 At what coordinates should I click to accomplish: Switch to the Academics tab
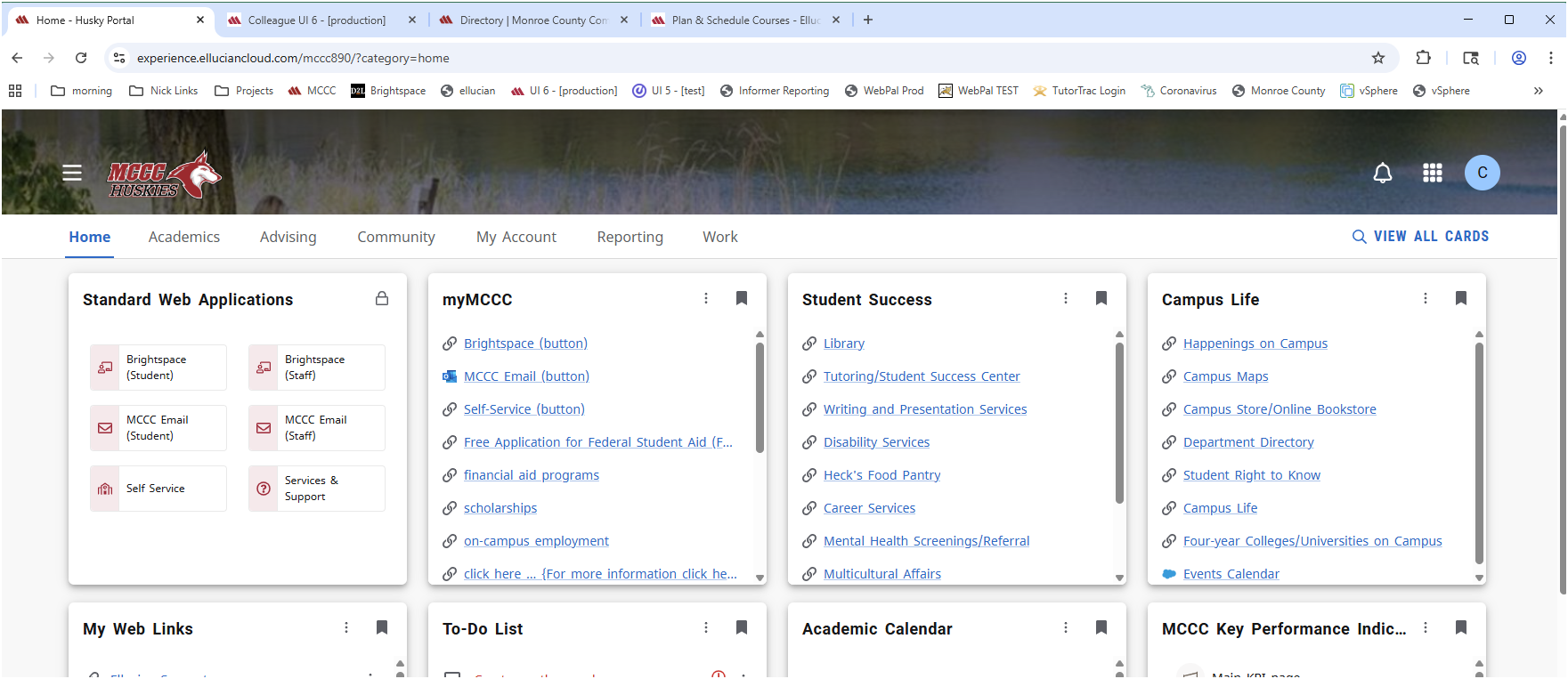(x=184, y=237)
